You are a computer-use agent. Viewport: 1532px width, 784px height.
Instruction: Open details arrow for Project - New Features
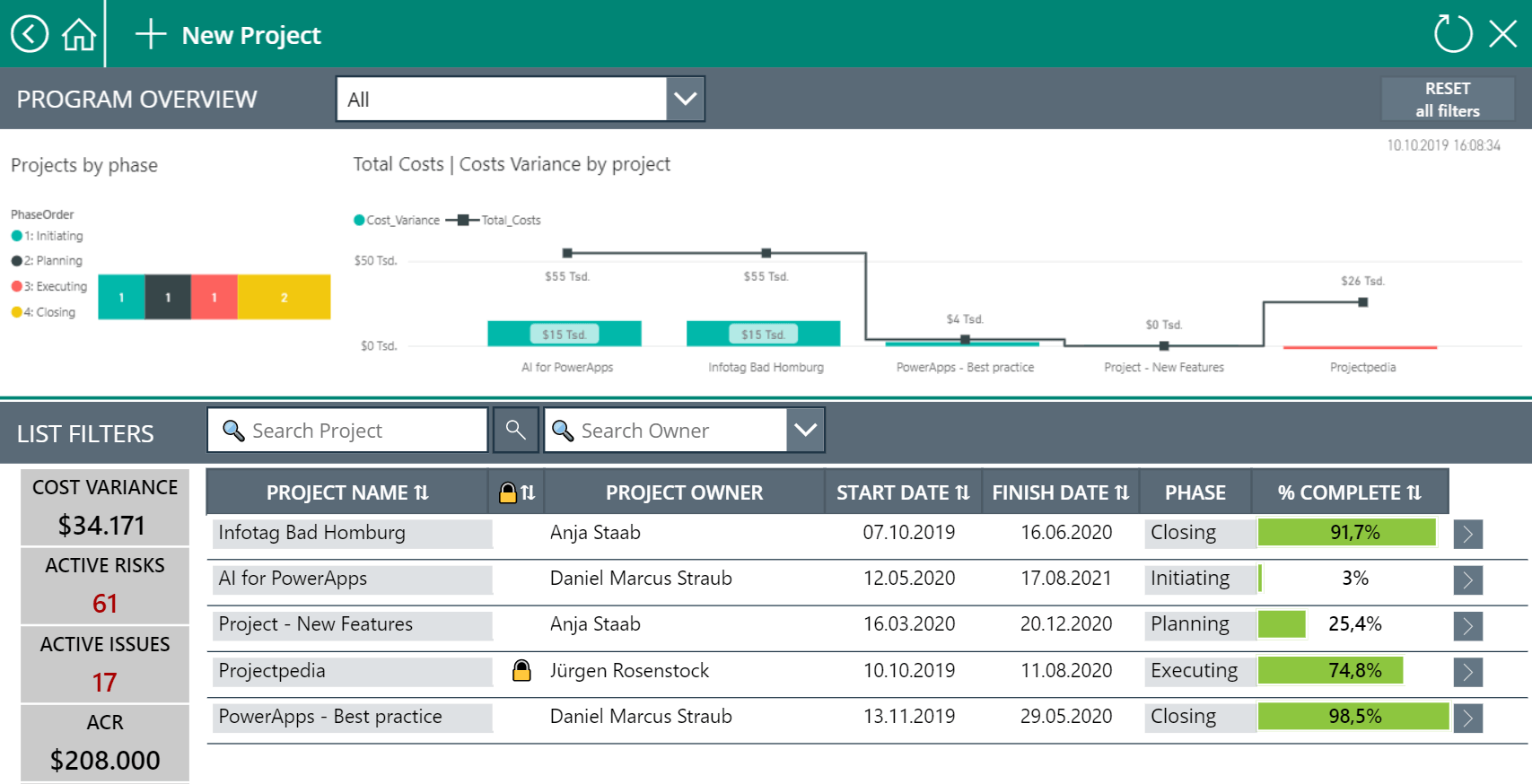[x=1468, y=626]
